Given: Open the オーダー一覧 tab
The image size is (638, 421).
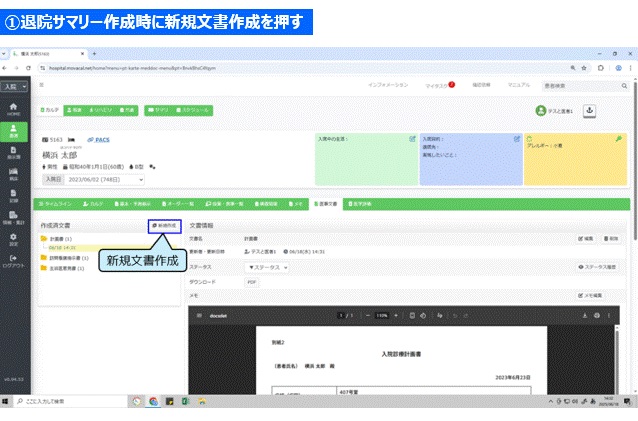Looking at the screenshot, I should click(x=178, y=204).
